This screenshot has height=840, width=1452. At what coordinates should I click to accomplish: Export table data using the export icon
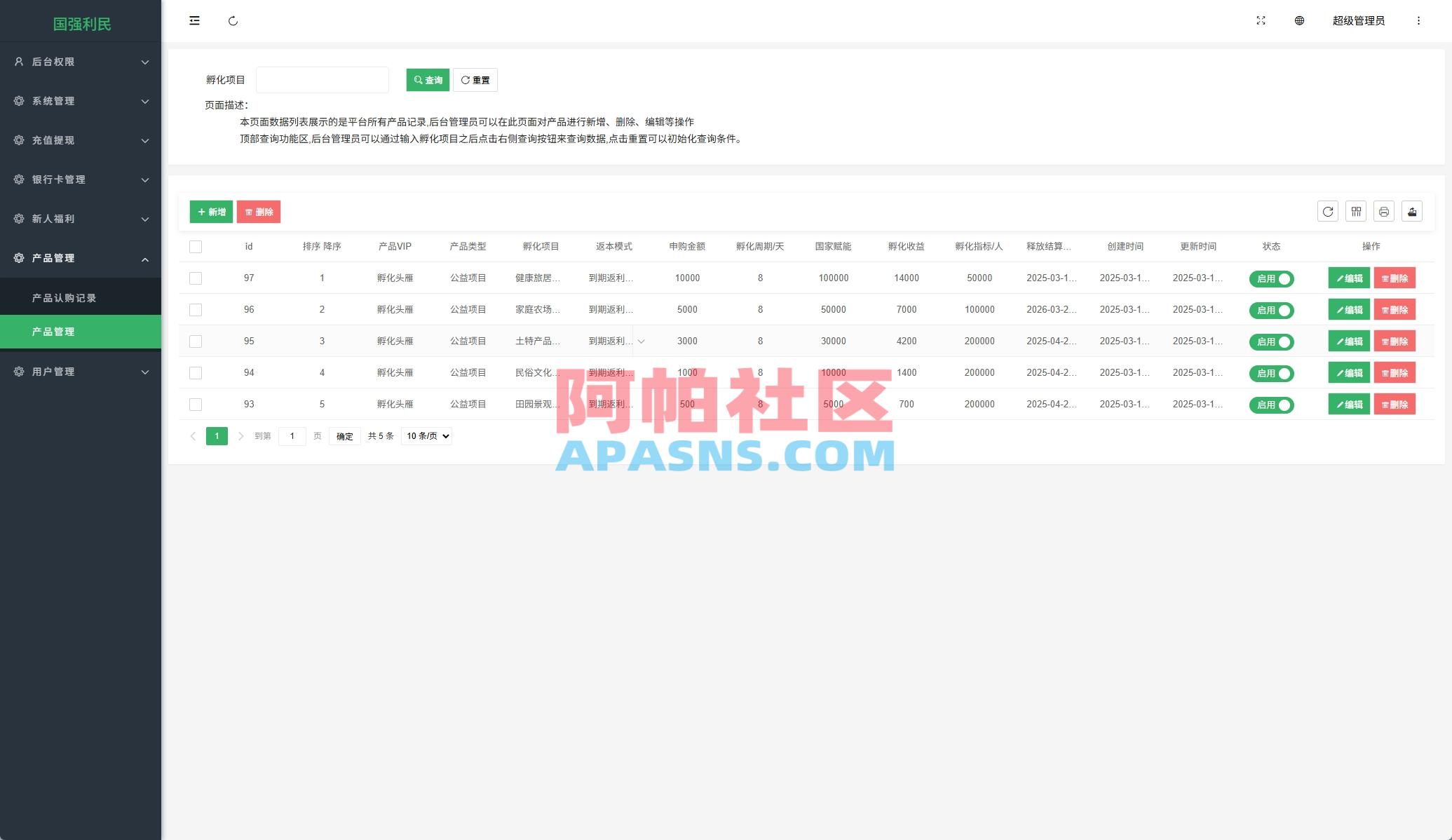1411,211
